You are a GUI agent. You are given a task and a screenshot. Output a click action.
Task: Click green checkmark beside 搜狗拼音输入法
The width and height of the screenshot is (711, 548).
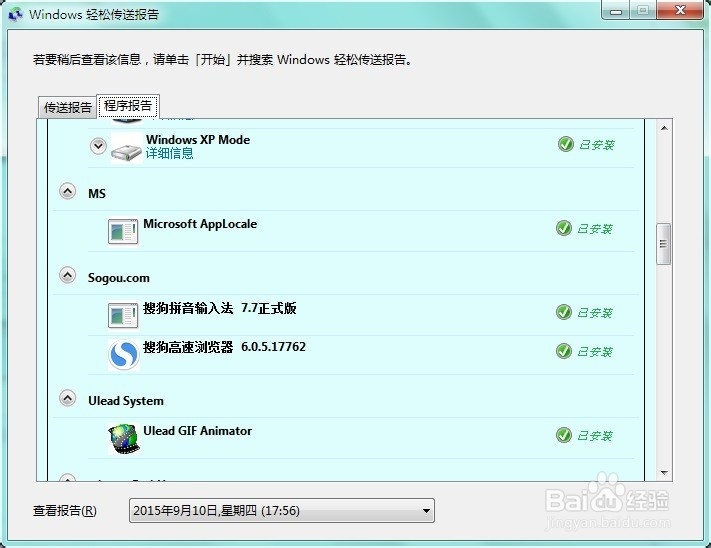click(x=564, y=312)
